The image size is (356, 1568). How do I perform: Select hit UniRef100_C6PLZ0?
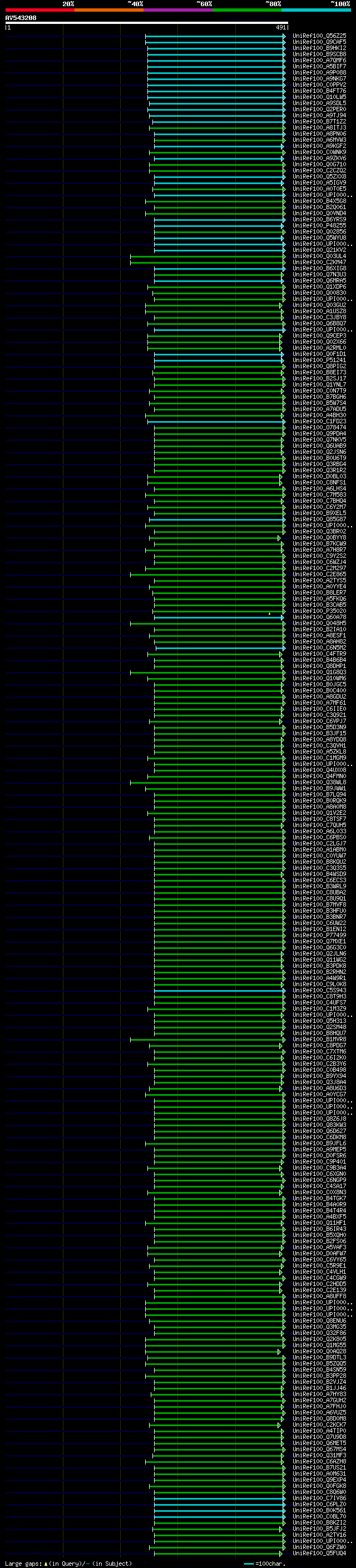[319, 1504]
